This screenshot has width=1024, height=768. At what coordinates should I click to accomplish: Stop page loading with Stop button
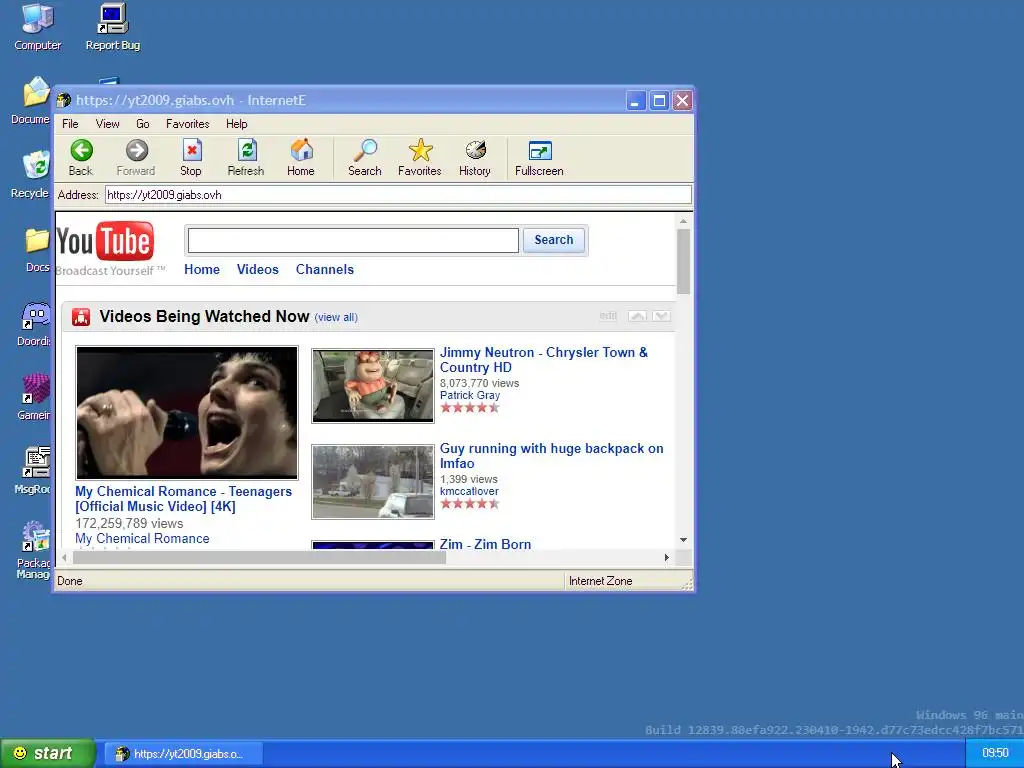click(x=191, y=157)
